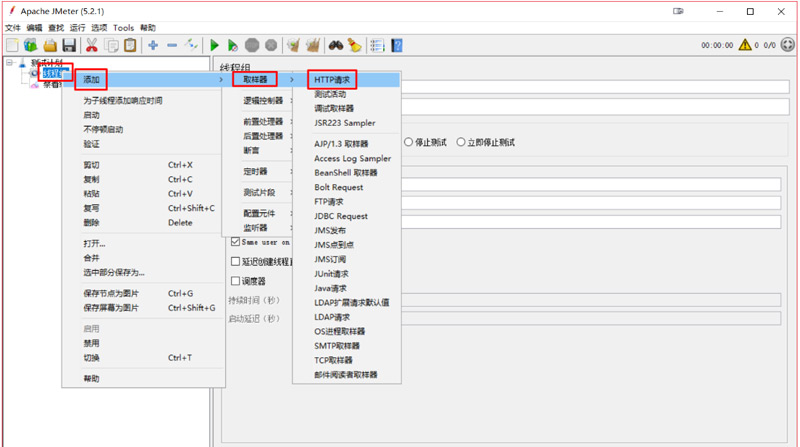Select the highlighted thread group tree node
Viewport: 800px width, 447px height.
(x=54, y=73)
